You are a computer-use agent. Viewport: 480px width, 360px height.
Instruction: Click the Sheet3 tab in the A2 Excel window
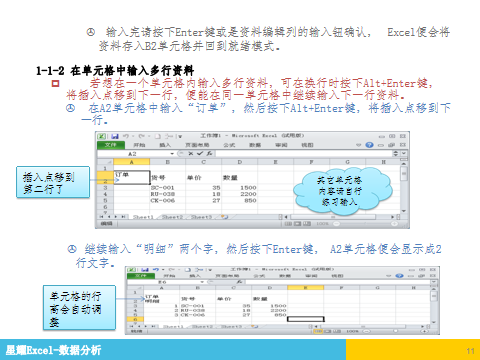tap(201, 217)
